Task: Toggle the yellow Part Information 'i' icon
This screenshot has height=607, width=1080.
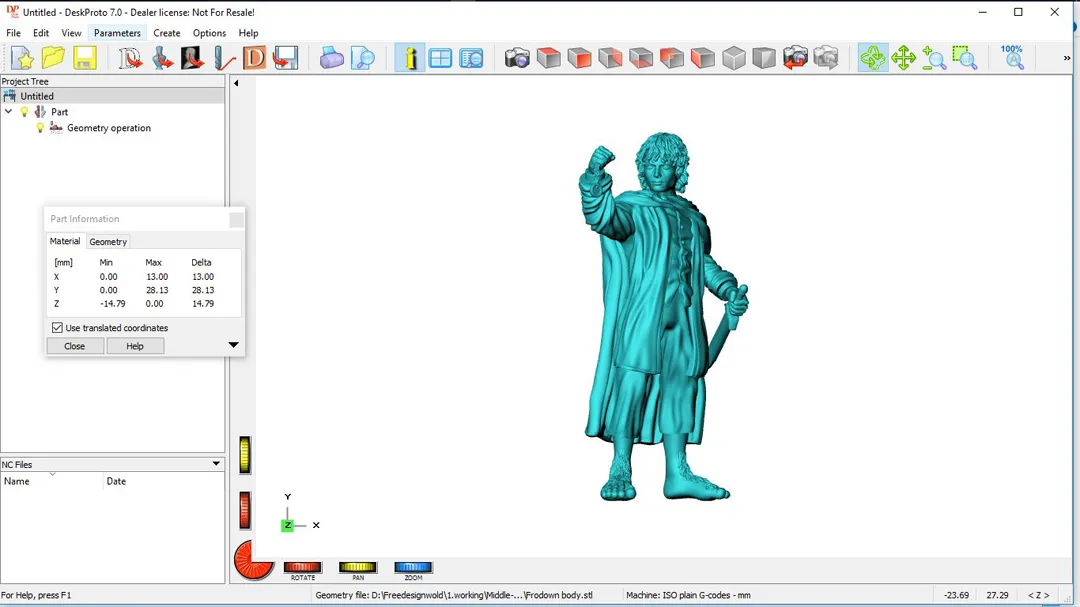Action: point(410,58)
